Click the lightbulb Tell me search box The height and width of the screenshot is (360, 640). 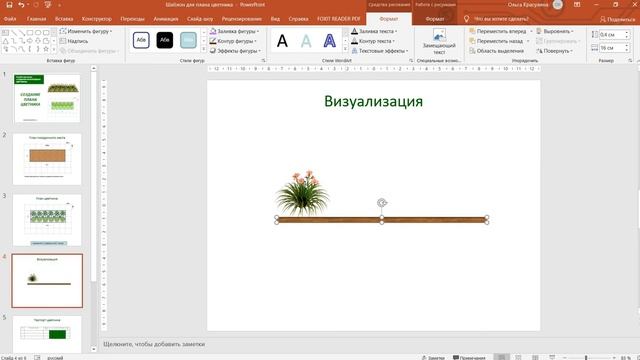pyautogui.click(x=497, y=19)
